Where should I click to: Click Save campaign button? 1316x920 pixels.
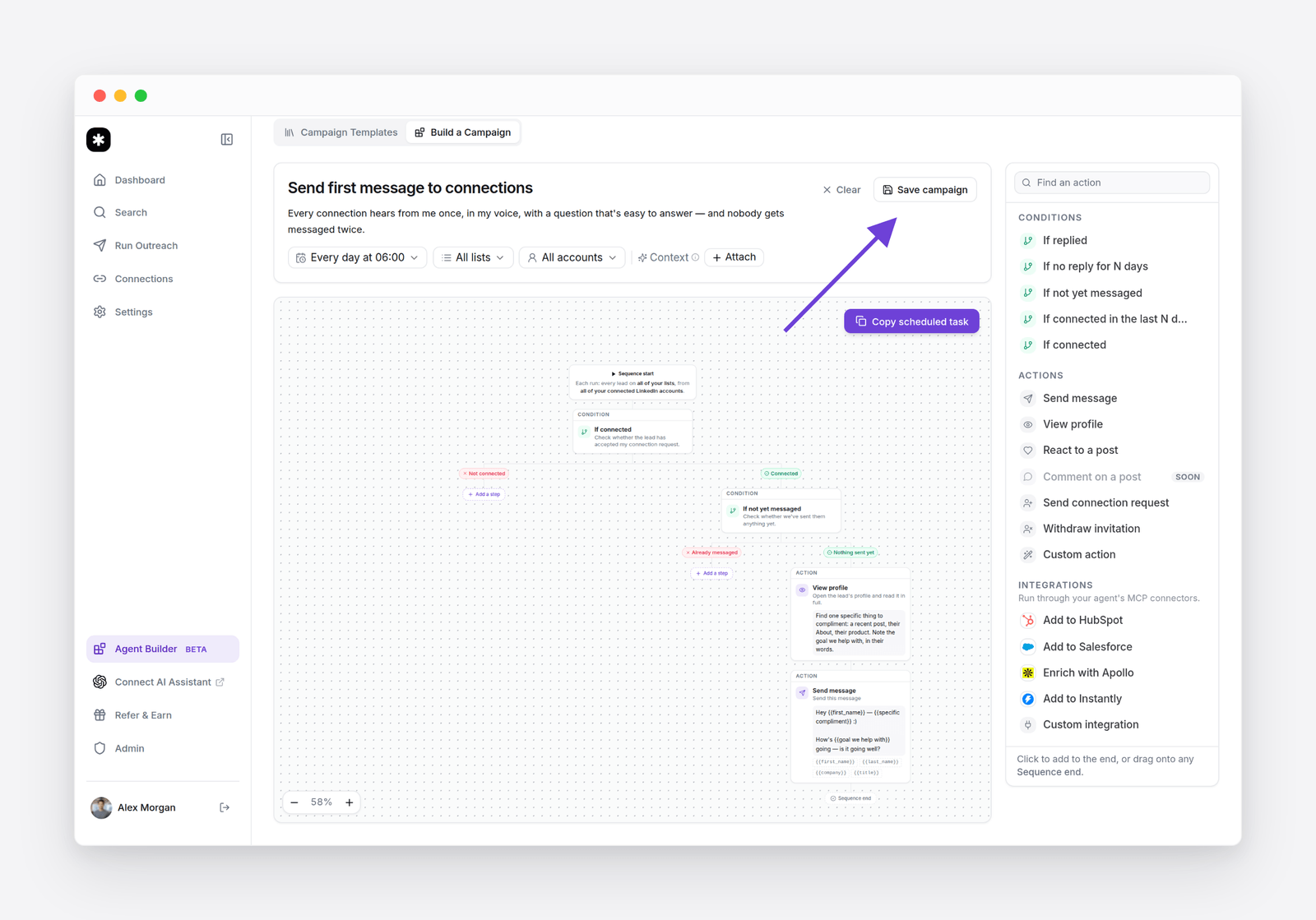(925, 190)
